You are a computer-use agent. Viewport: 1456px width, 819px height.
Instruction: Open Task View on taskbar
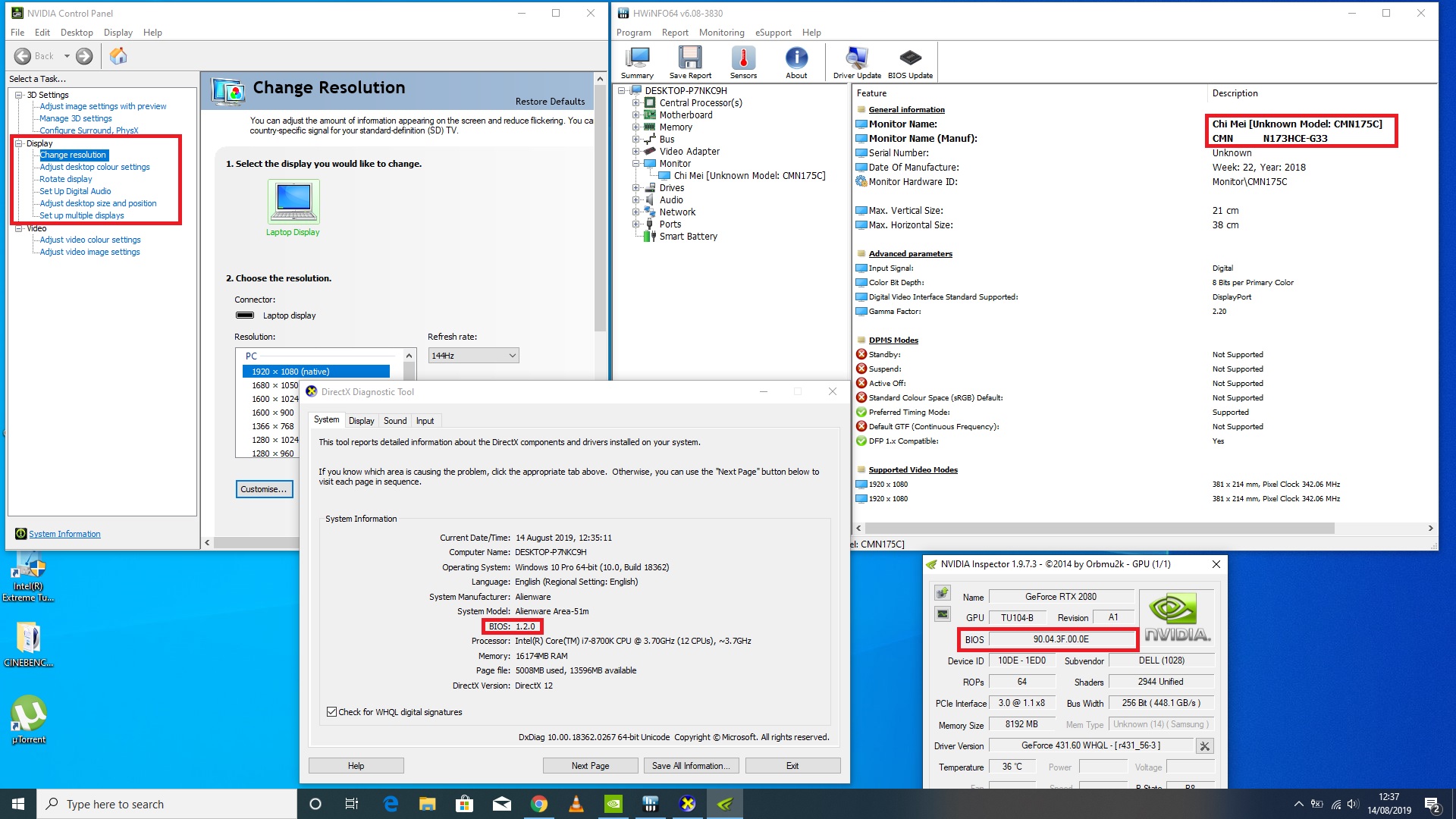click(352, 804)
